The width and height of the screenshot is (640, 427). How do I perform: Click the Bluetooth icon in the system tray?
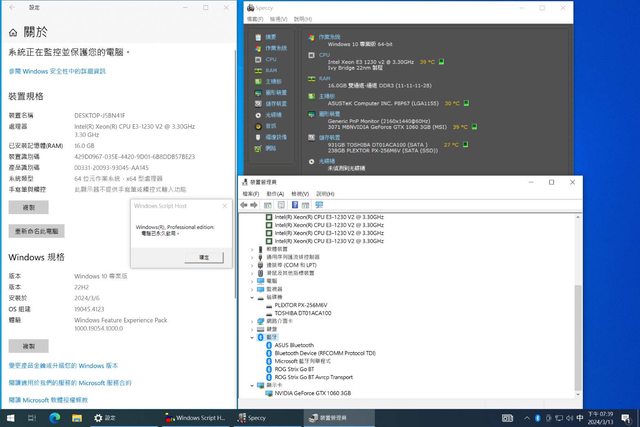(x=538, y=418)
